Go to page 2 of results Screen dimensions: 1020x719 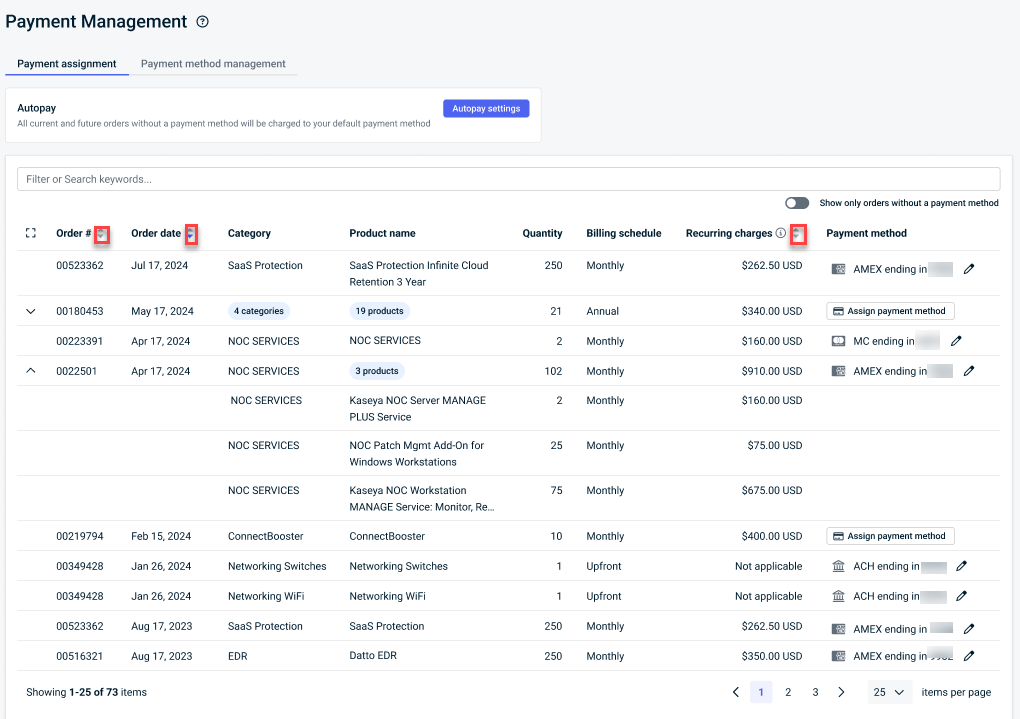[788, 692]
